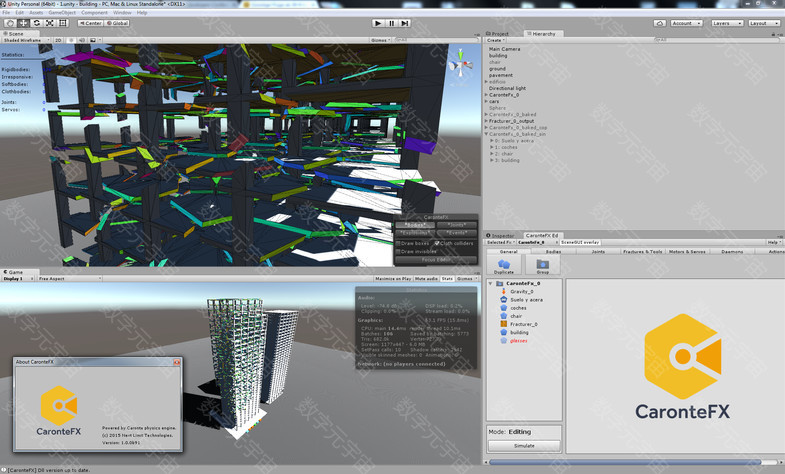The image size is (785, 474).
Task: Click the Pause button
Action: 391,23
